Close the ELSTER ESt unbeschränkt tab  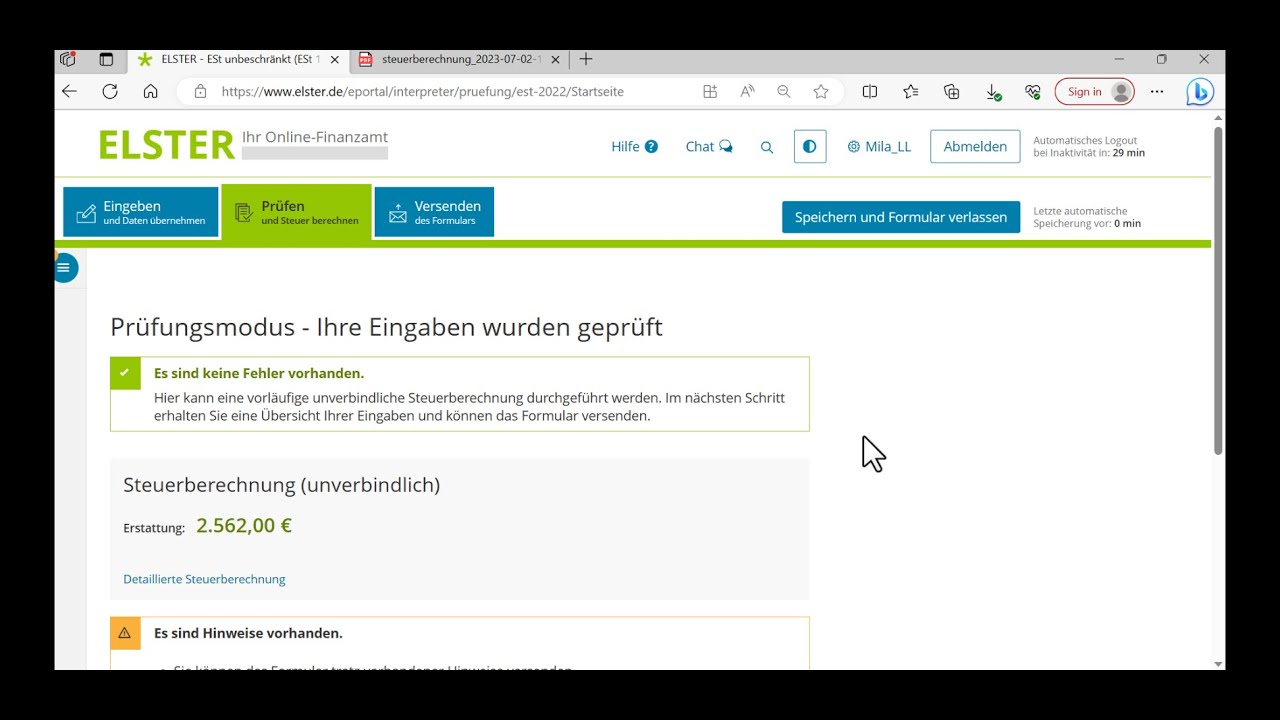pyautogui.click(x=335, y=59)
